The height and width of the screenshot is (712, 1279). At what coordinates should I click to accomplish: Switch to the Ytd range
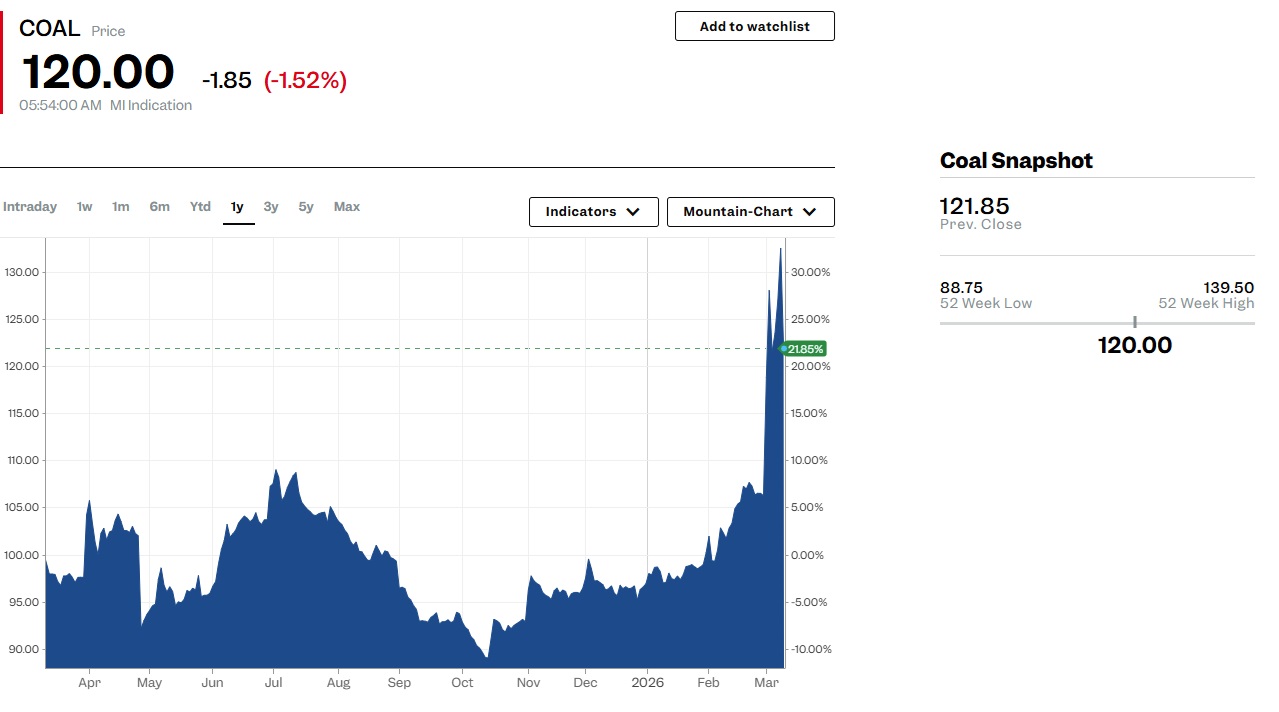click(x=201, y=207)
